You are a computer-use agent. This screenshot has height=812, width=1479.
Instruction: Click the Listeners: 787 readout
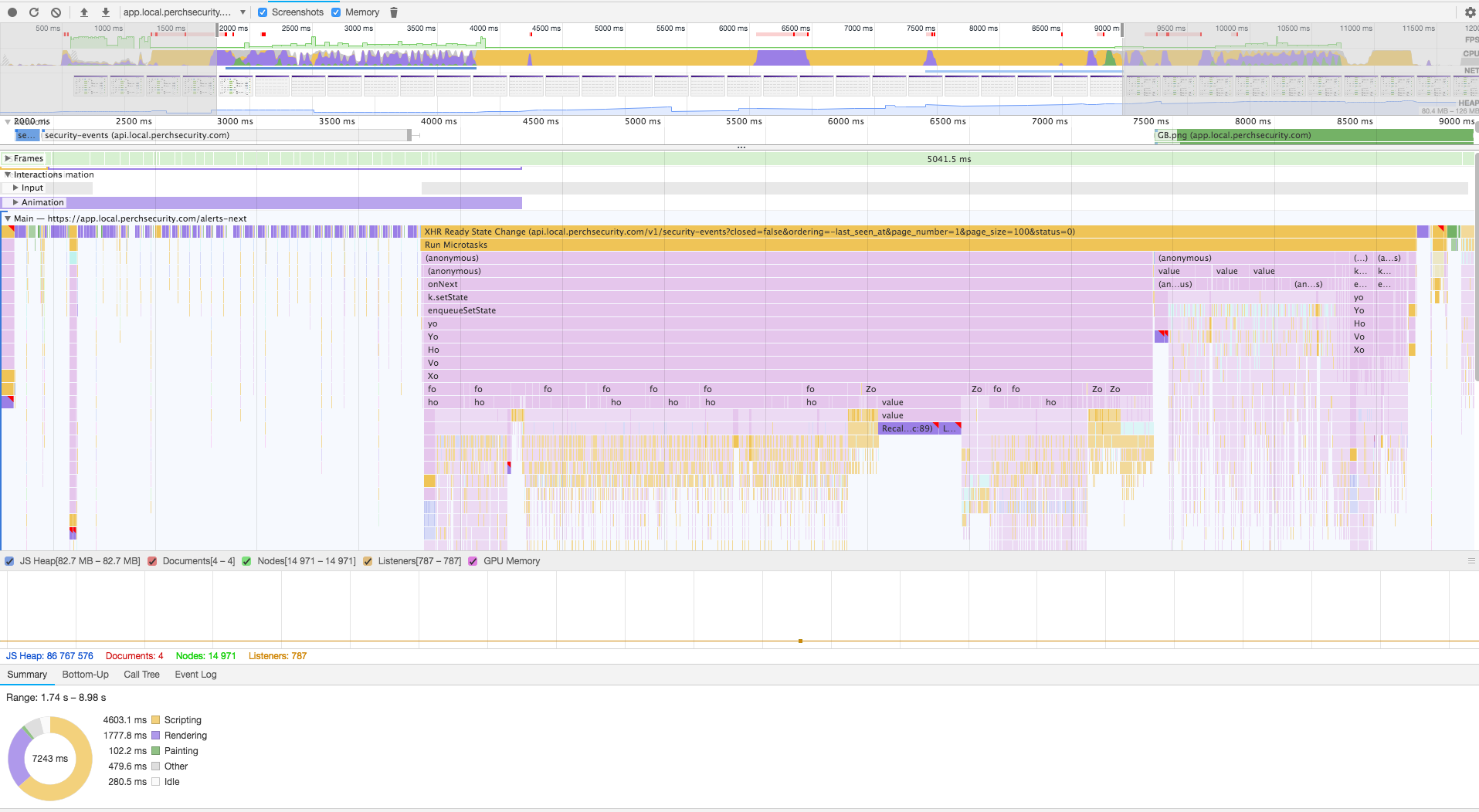pyautogui.click(x=277, y=656)
